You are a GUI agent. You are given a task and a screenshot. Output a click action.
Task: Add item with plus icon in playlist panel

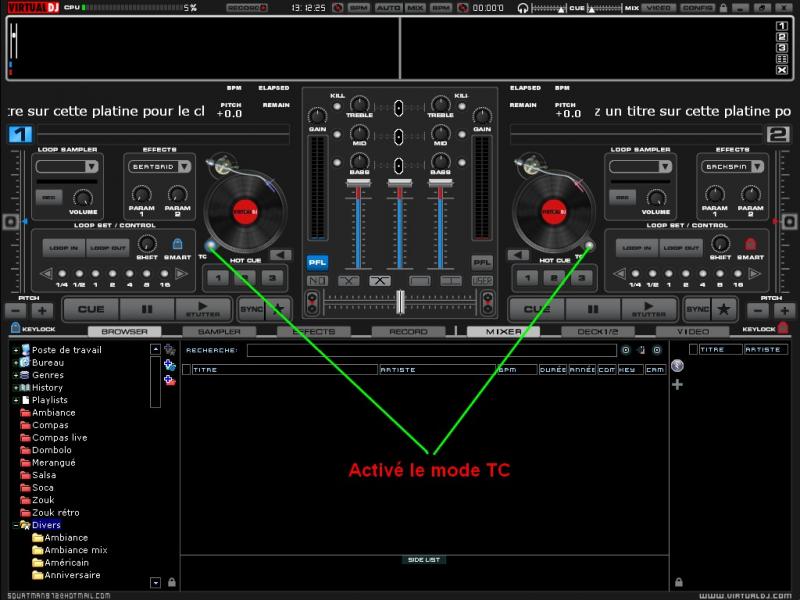point(677,384)
